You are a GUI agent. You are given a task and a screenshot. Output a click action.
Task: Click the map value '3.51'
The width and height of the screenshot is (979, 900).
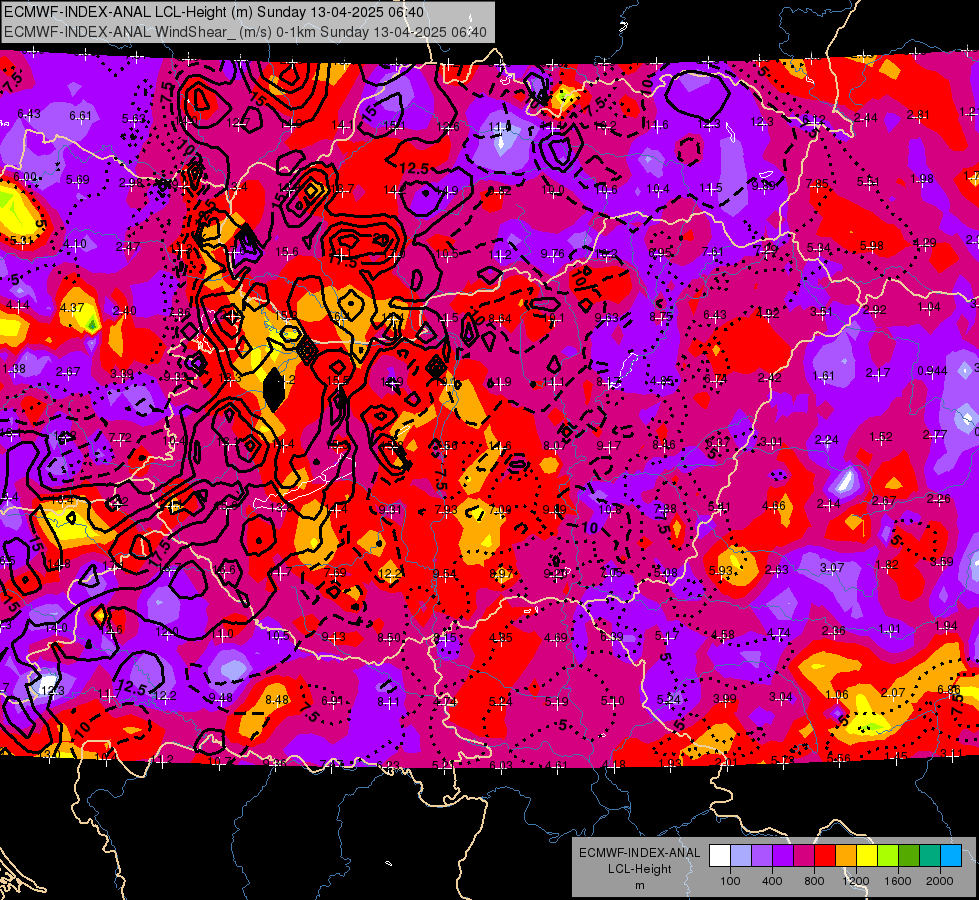pyautogui.click(x=820, y=312)
